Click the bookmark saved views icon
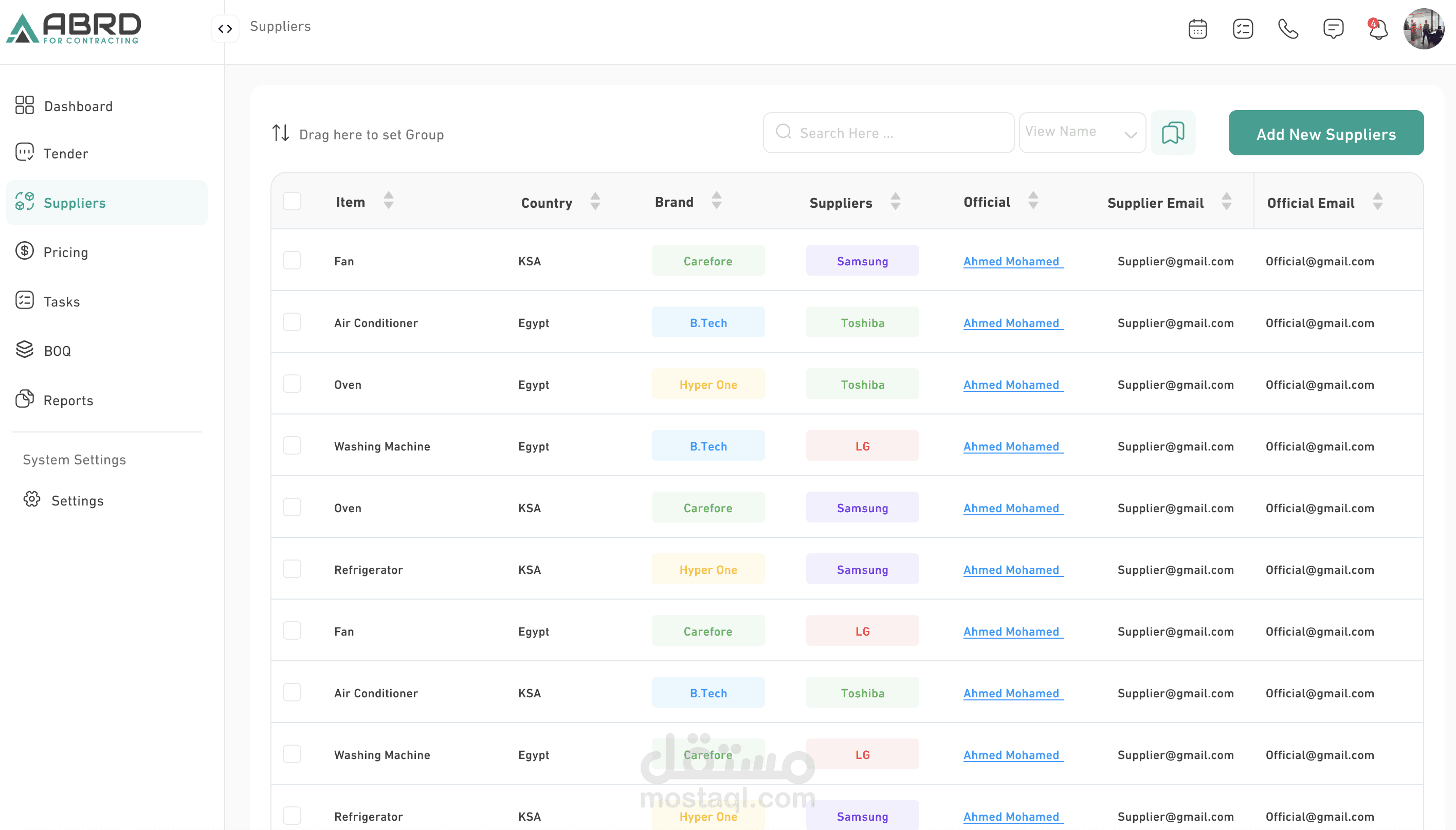The height and width of the screenshot is (830, 1456). (x=1173, y=133)
